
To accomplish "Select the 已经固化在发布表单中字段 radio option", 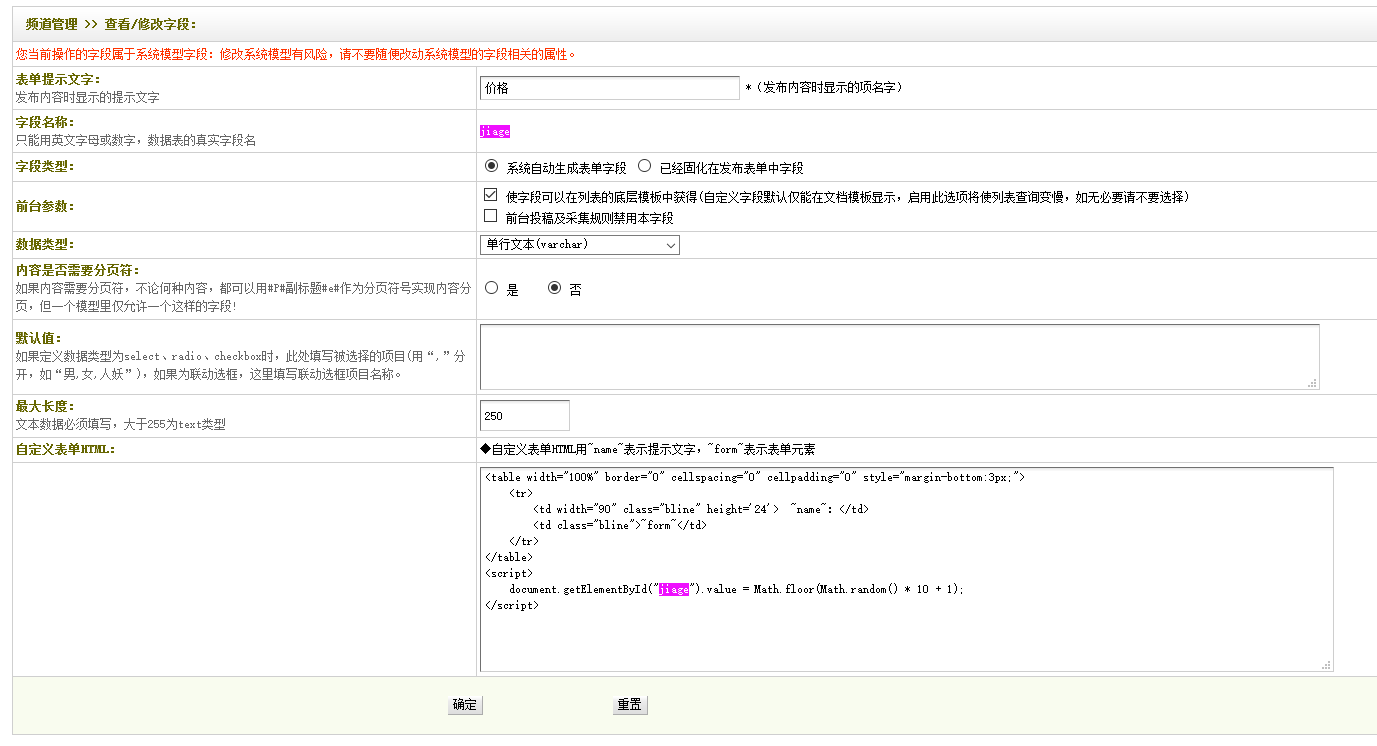I will [645, 167].
